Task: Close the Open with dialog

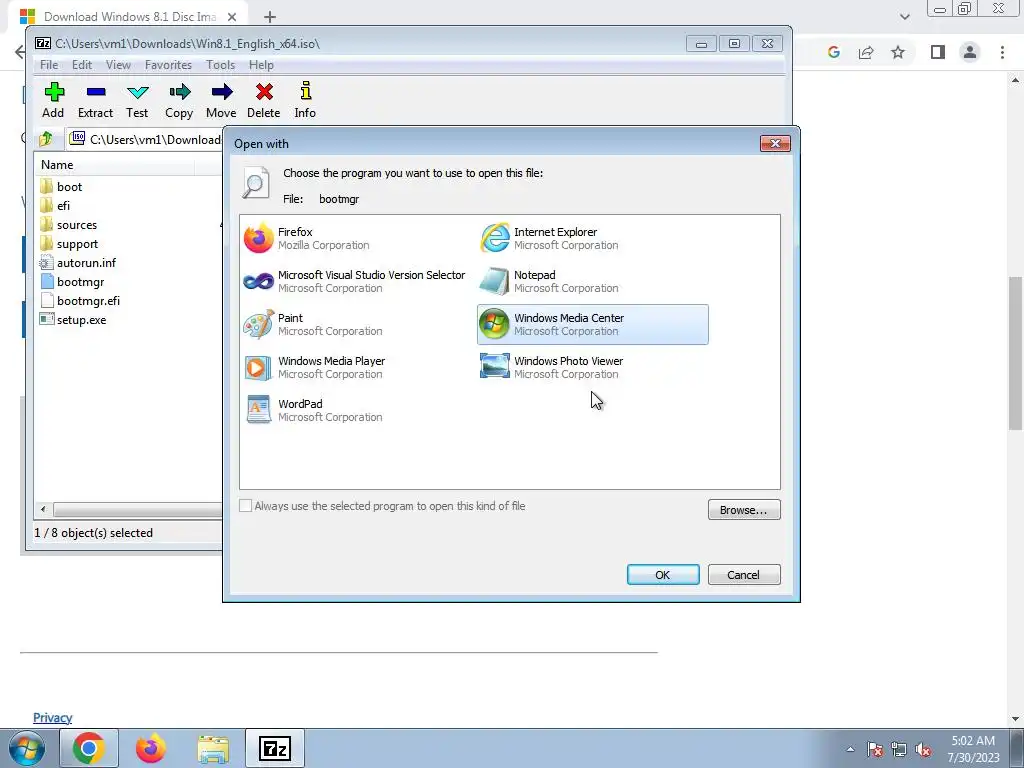Action: click(775, 143)
